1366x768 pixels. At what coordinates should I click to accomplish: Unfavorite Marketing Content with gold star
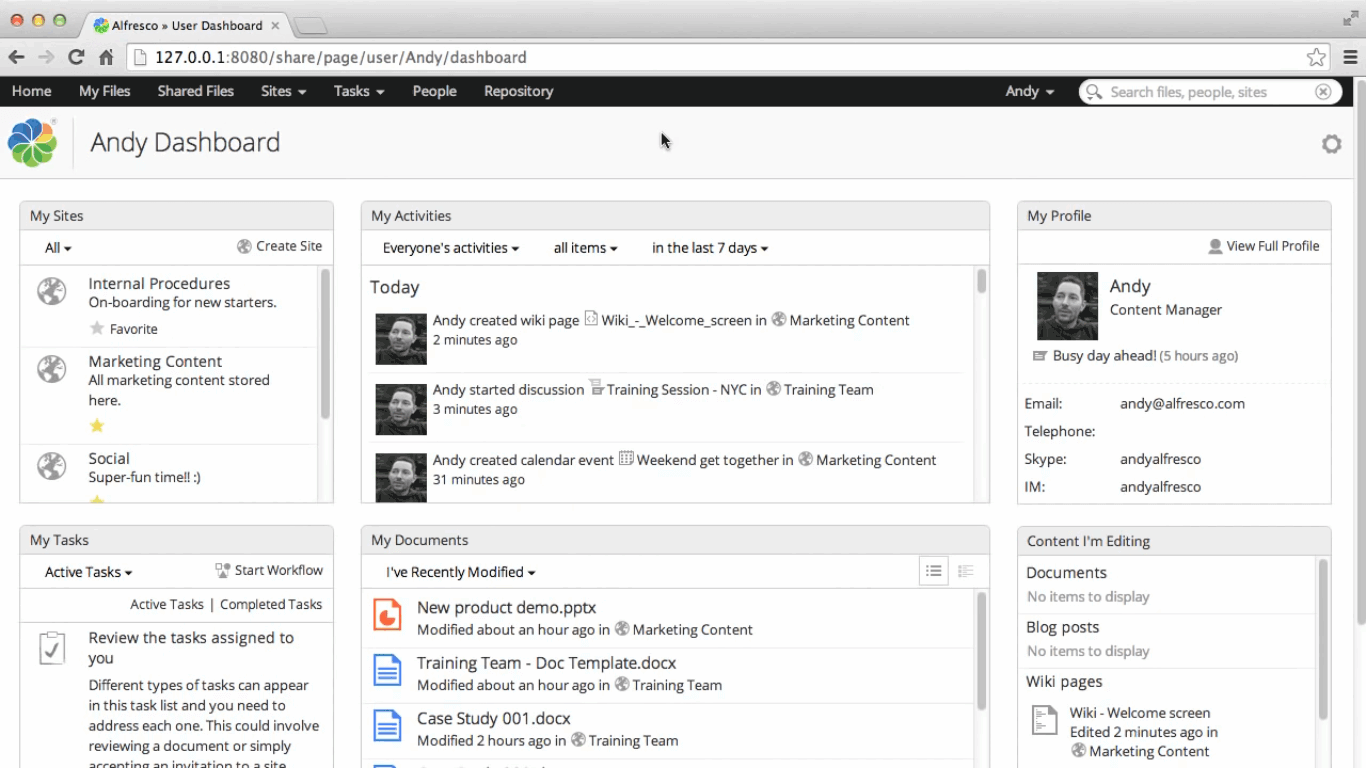[97, 425]
